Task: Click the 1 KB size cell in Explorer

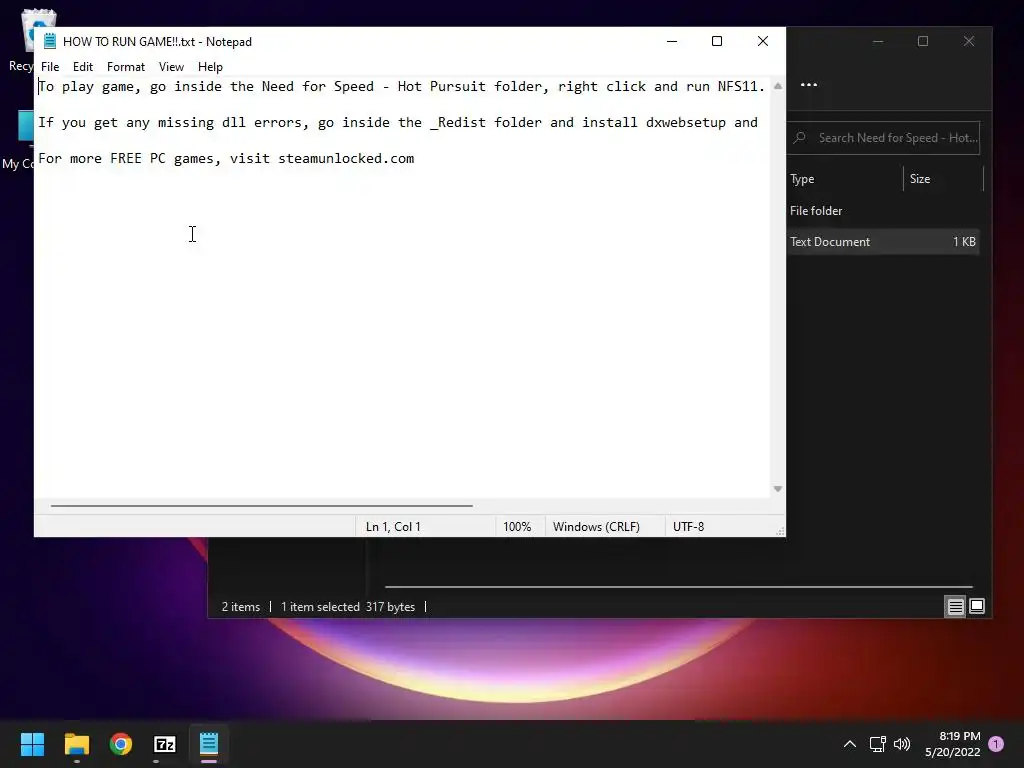Action: [964, 242]
